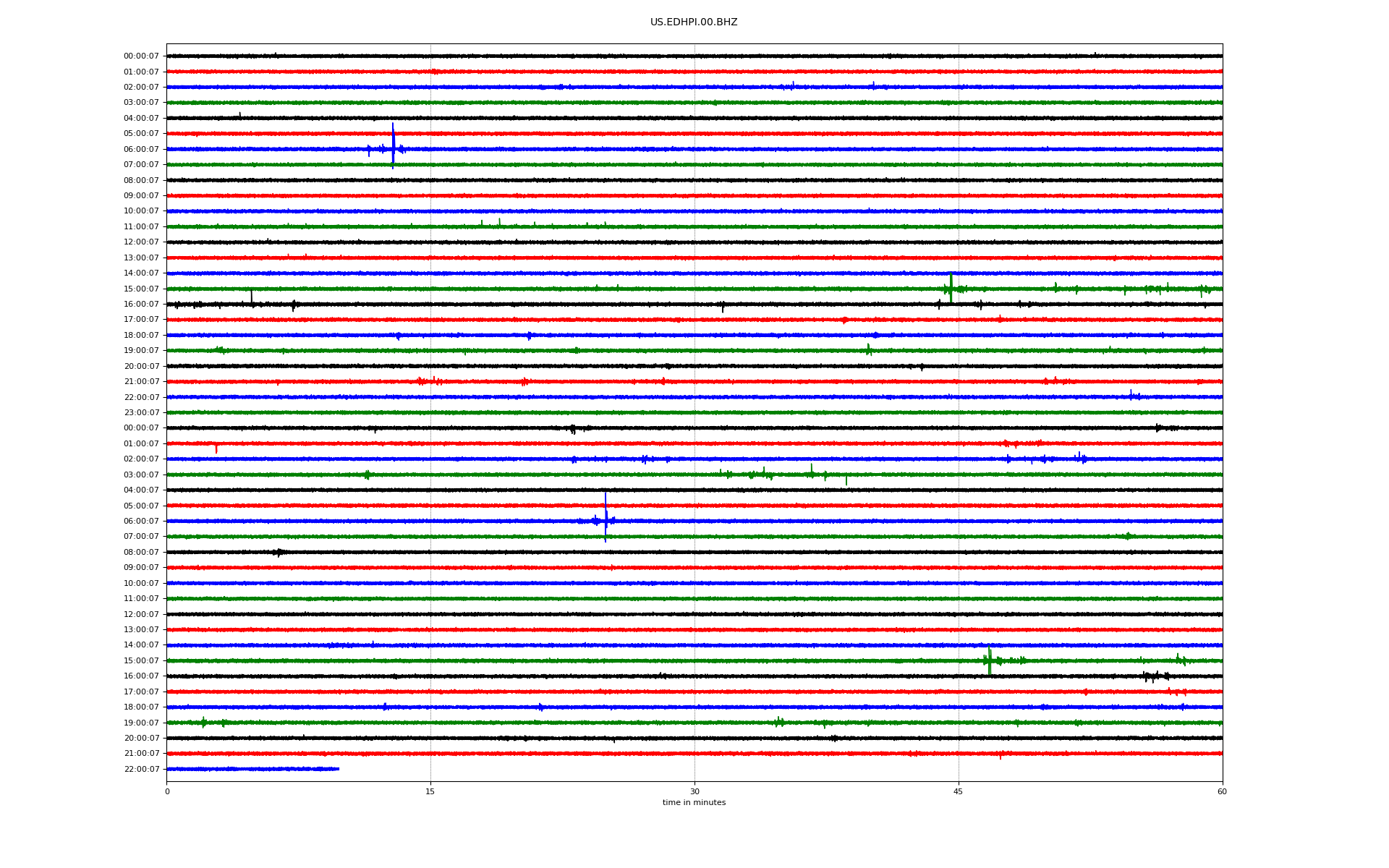Click the last 22:00:07 row label
1389x868 pixels.
click(x=141, y=770)
